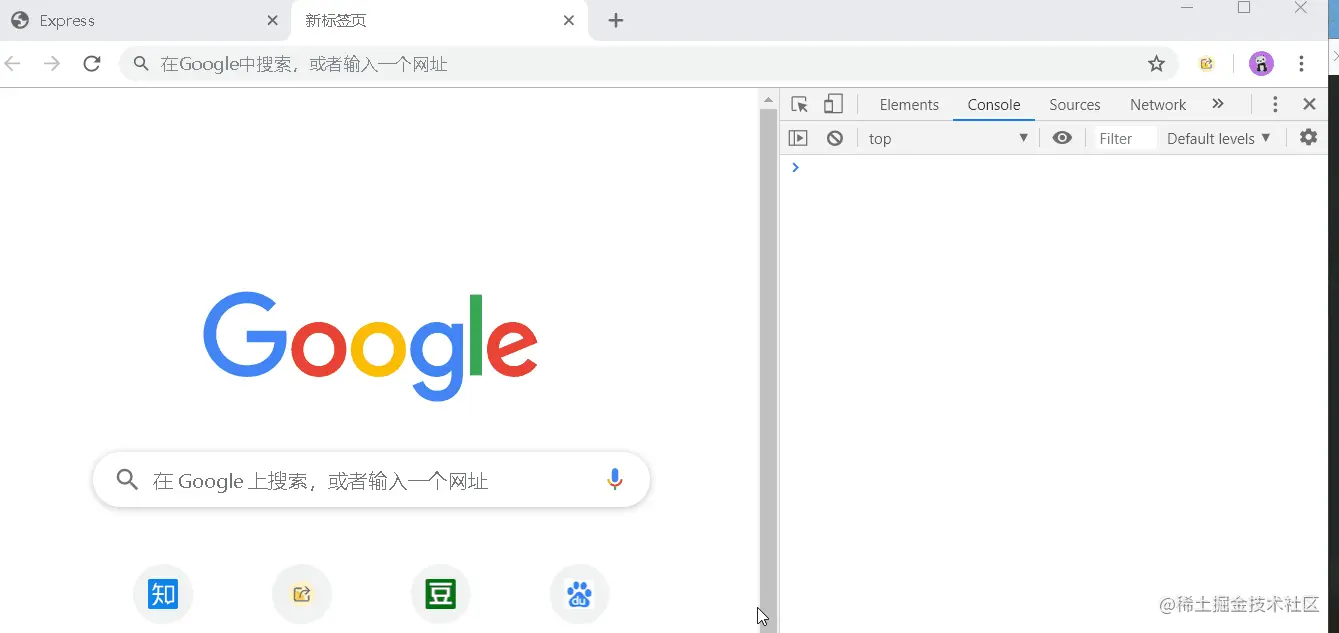Toggle the device toolbar emulation icon
Screen dimensions: 1339x633
(833, 104)
